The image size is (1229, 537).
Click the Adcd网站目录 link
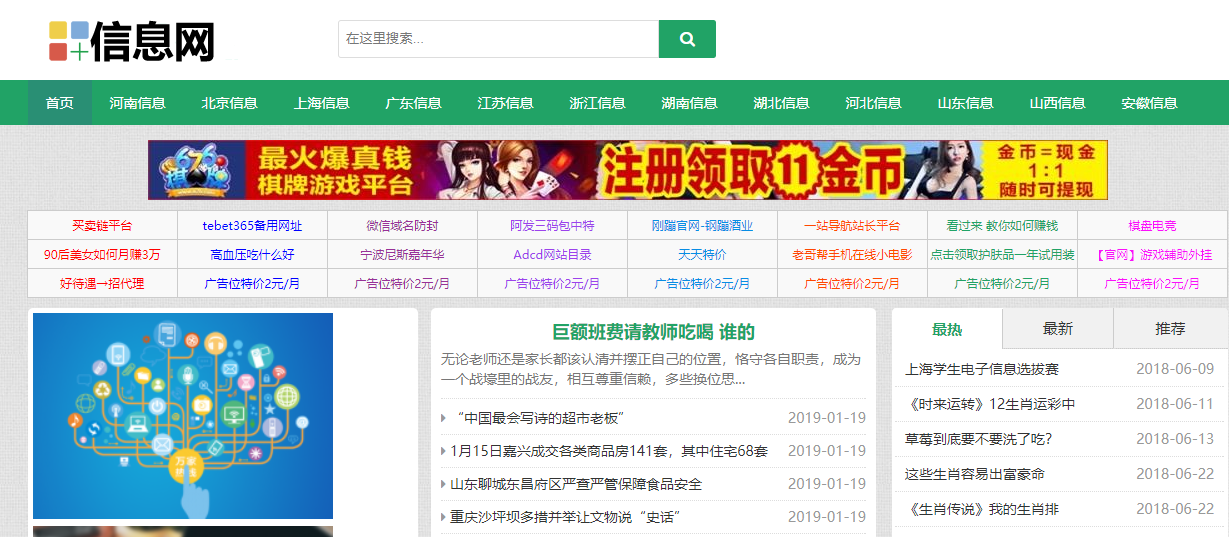pos(552,255)
